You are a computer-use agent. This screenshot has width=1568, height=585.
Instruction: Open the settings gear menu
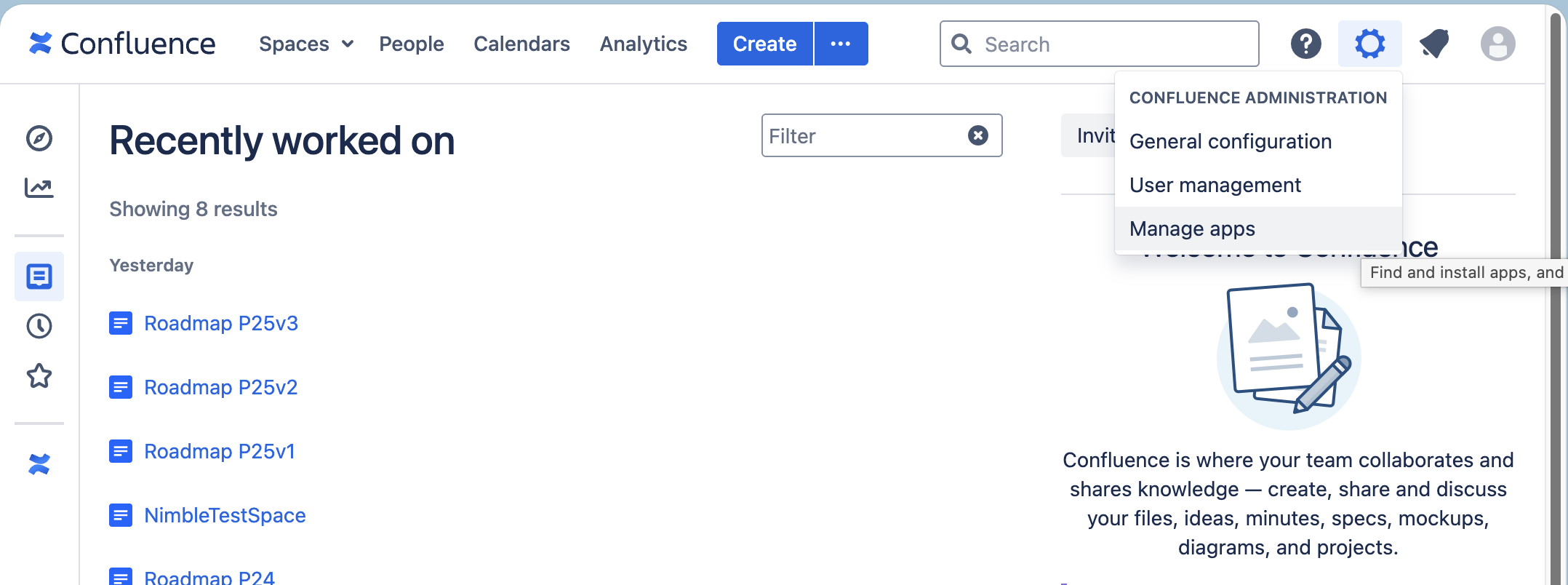(1370, 44)
